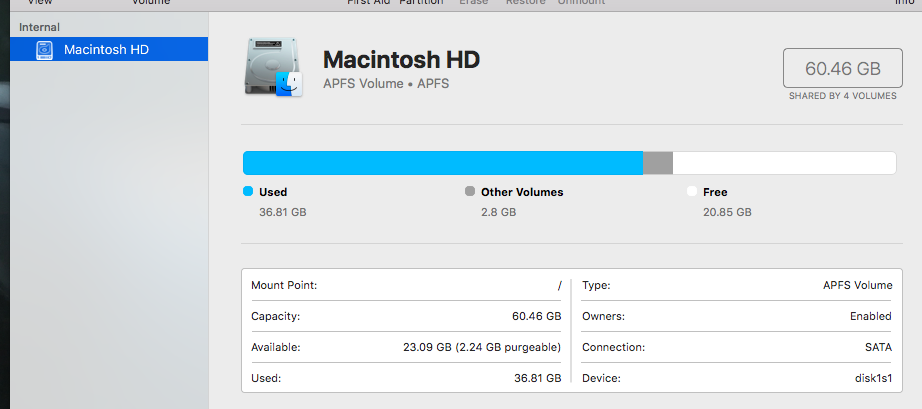This screenshot has height=409, width=922.
Task: Click the View toolbar label
Action: [39, 2]
